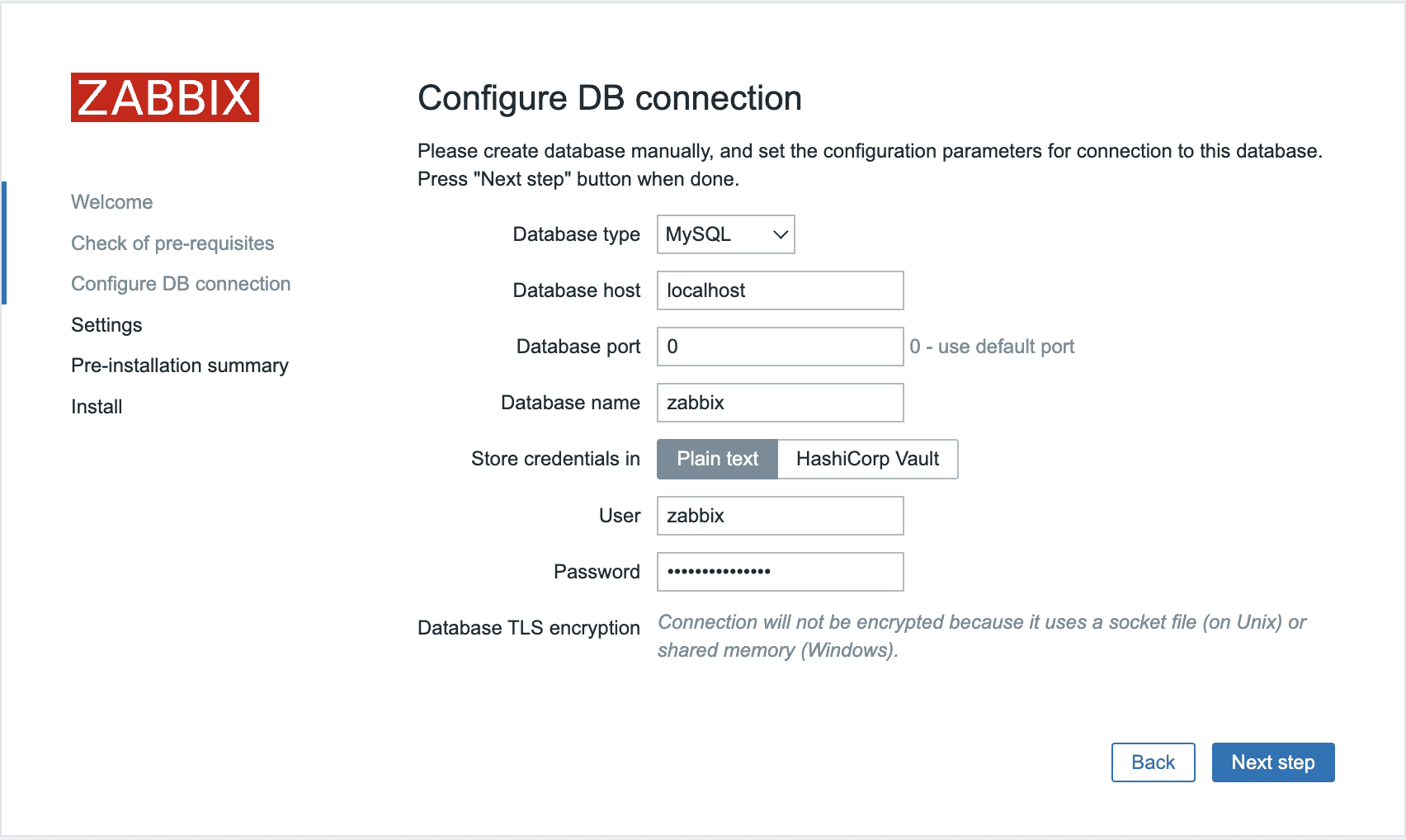Click the Next step button
The image size is (1406, 840).
pyautogui.click(x=1272, y=762)
